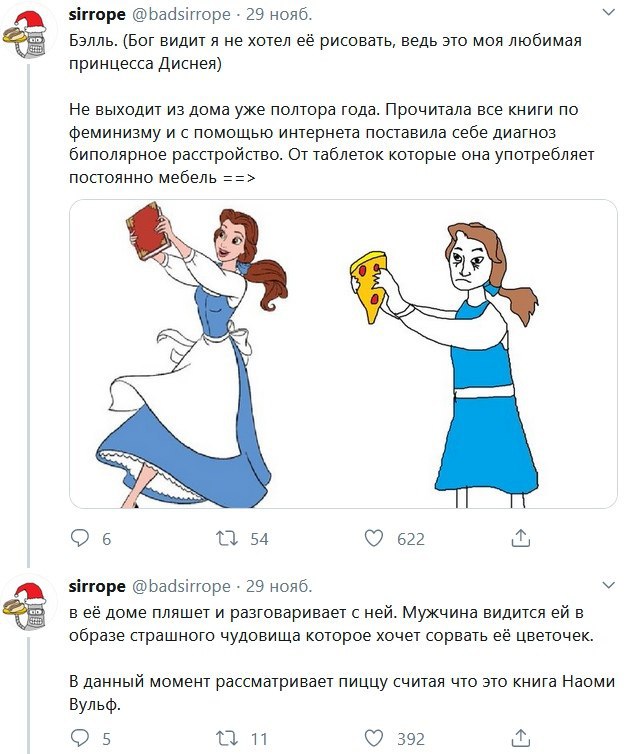Like the second tweet with 392 likes
Viewport: 631px width, 754px height.
point(374,738)
